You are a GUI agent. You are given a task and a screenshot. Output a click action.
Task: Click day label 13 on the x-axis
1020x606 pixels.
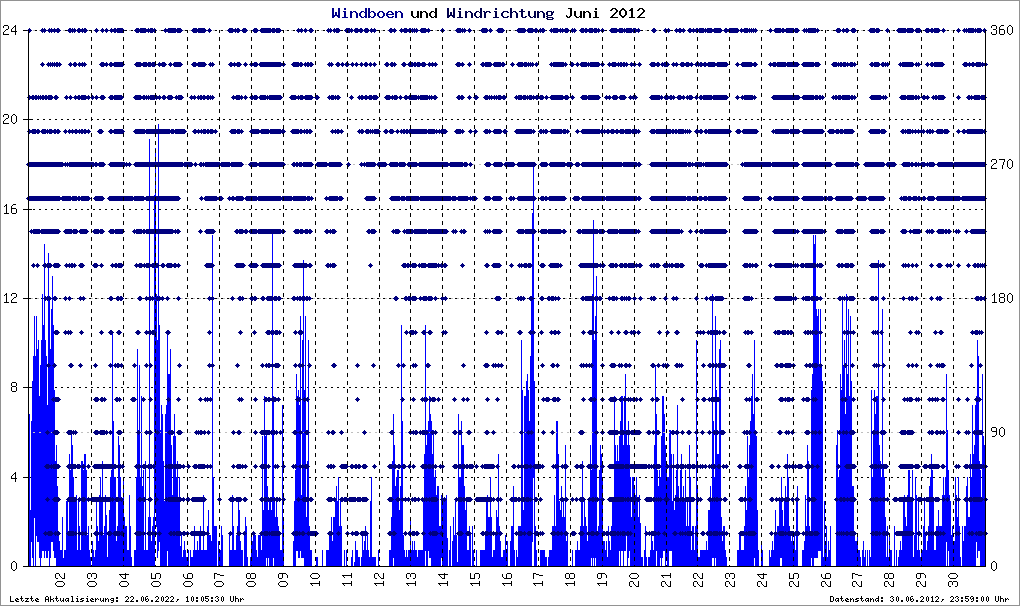point(410,579)
